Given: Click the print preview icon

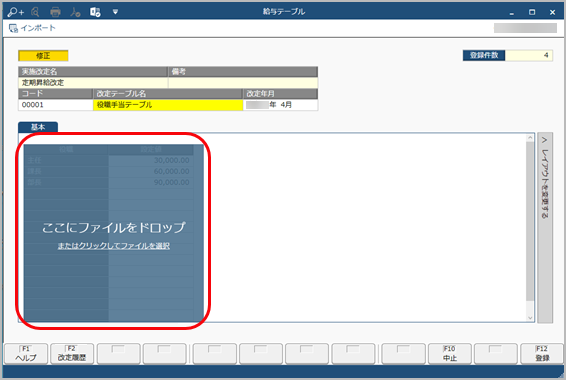Looking at the screenshot, I should click(x=35, y=12).
